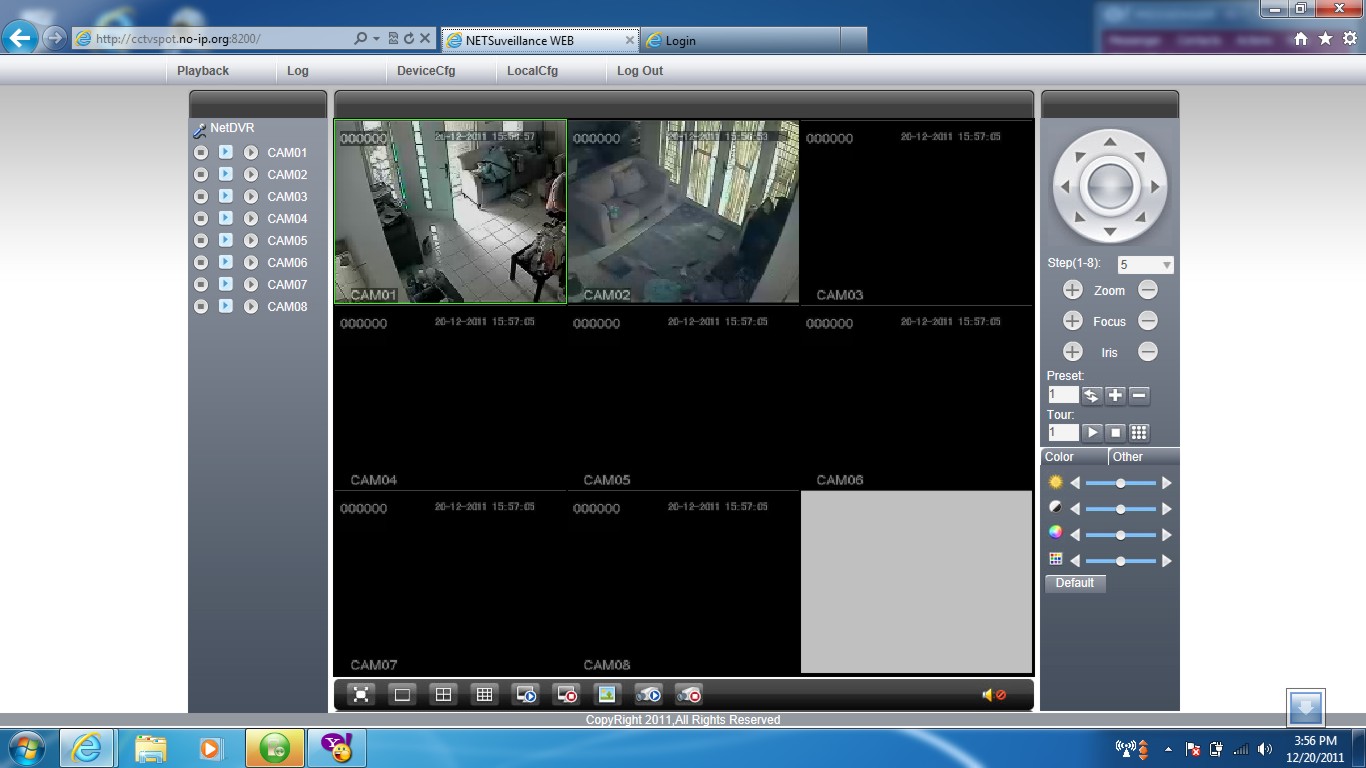The height and width of the screenshot is (768, 1366).
Task: Switch to full screen video view
Action: click(x=360, y=694)
